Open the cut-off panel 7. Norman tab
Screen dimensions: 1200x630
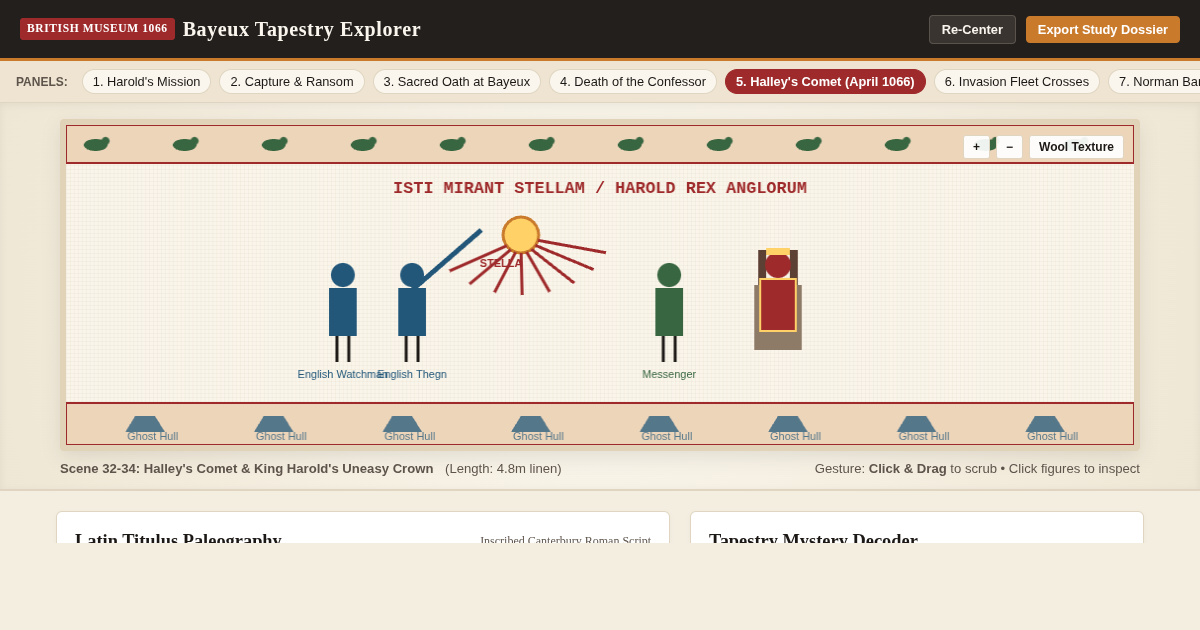(1154, 81)
